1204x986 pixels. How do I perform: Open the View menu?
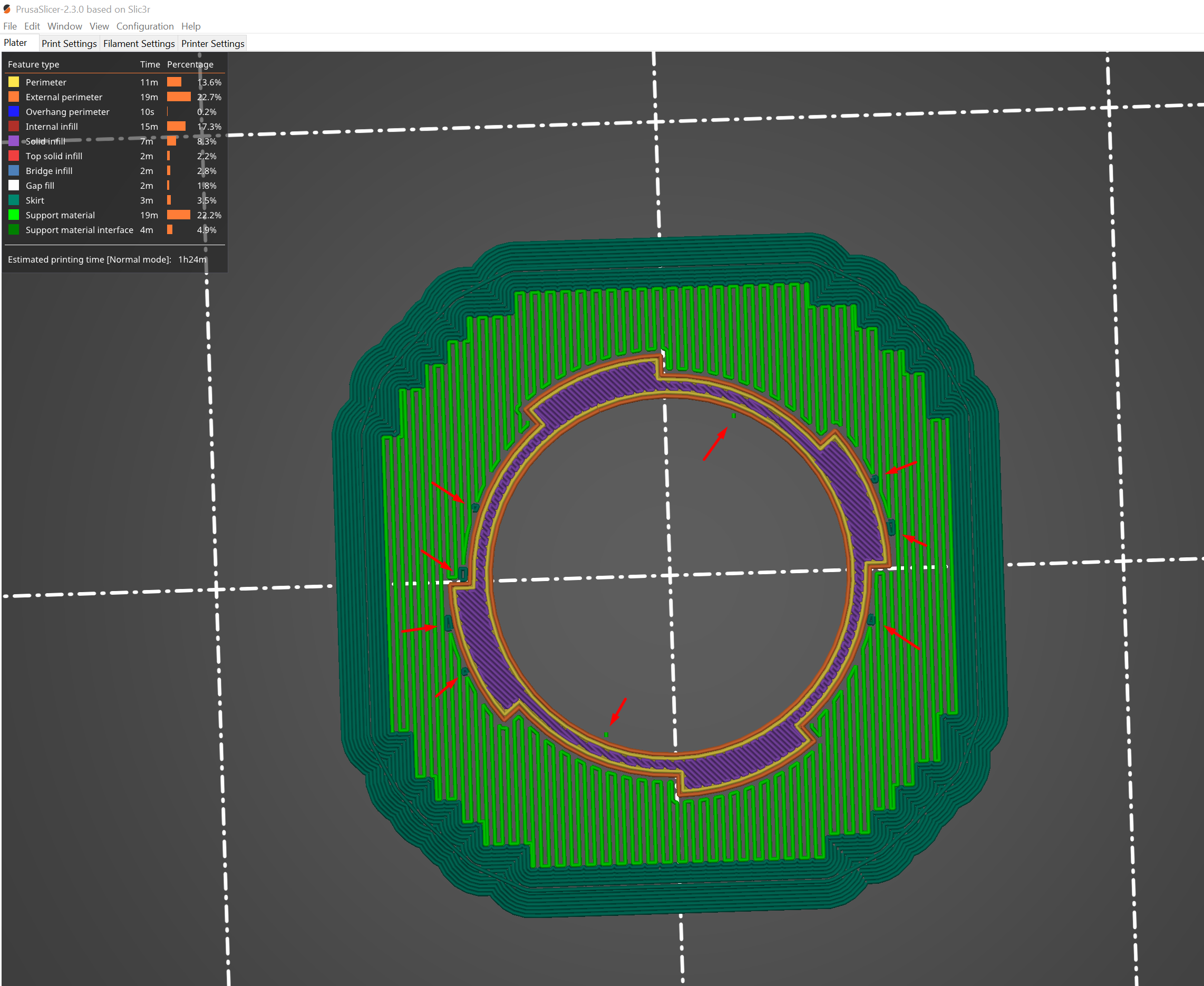pos(99,26)
